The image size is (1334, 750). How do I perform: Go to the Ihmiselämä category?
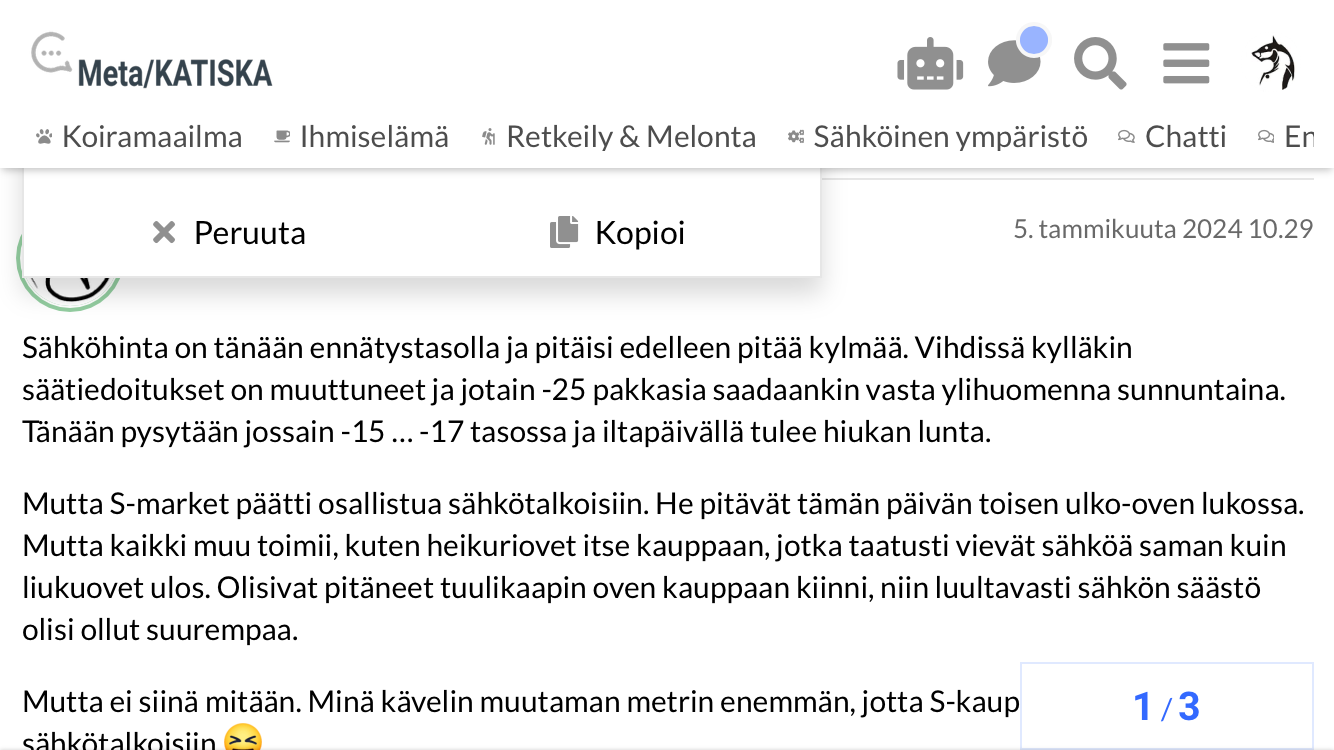(x=374, y=137)
